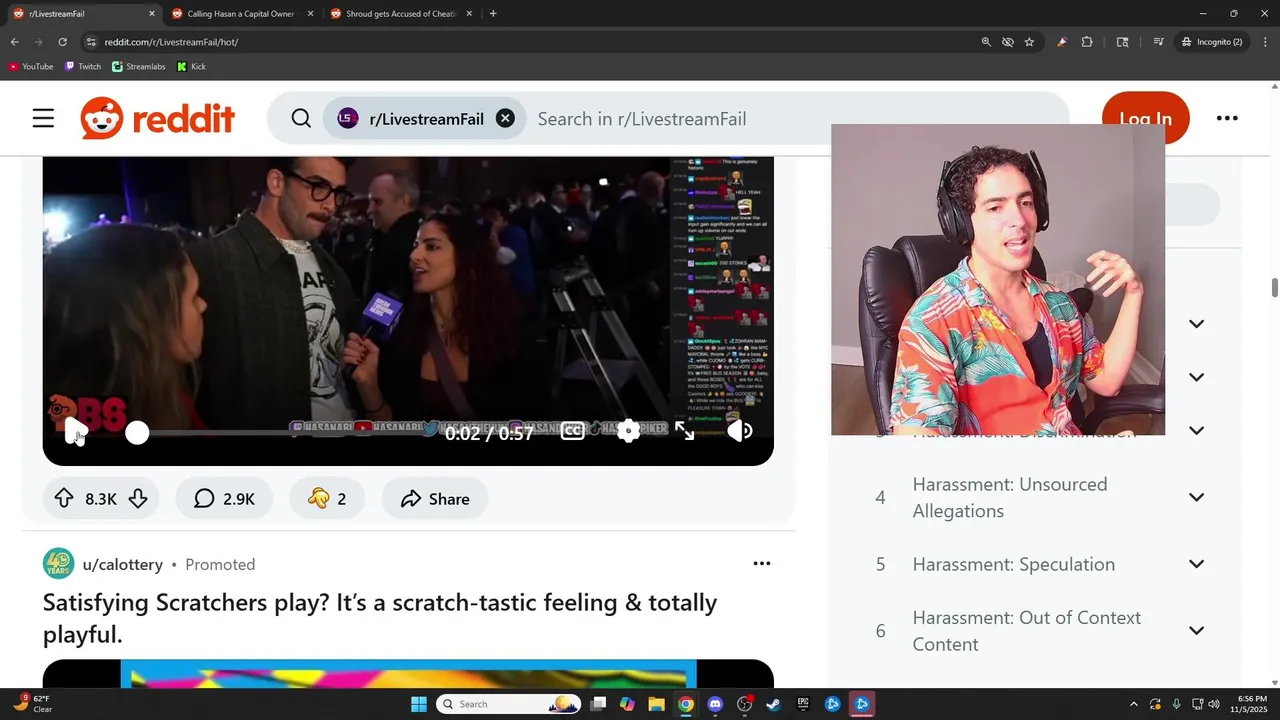Click the search magnifier icon in Reddit
The image size is (1280, 720).
point(301,119)
